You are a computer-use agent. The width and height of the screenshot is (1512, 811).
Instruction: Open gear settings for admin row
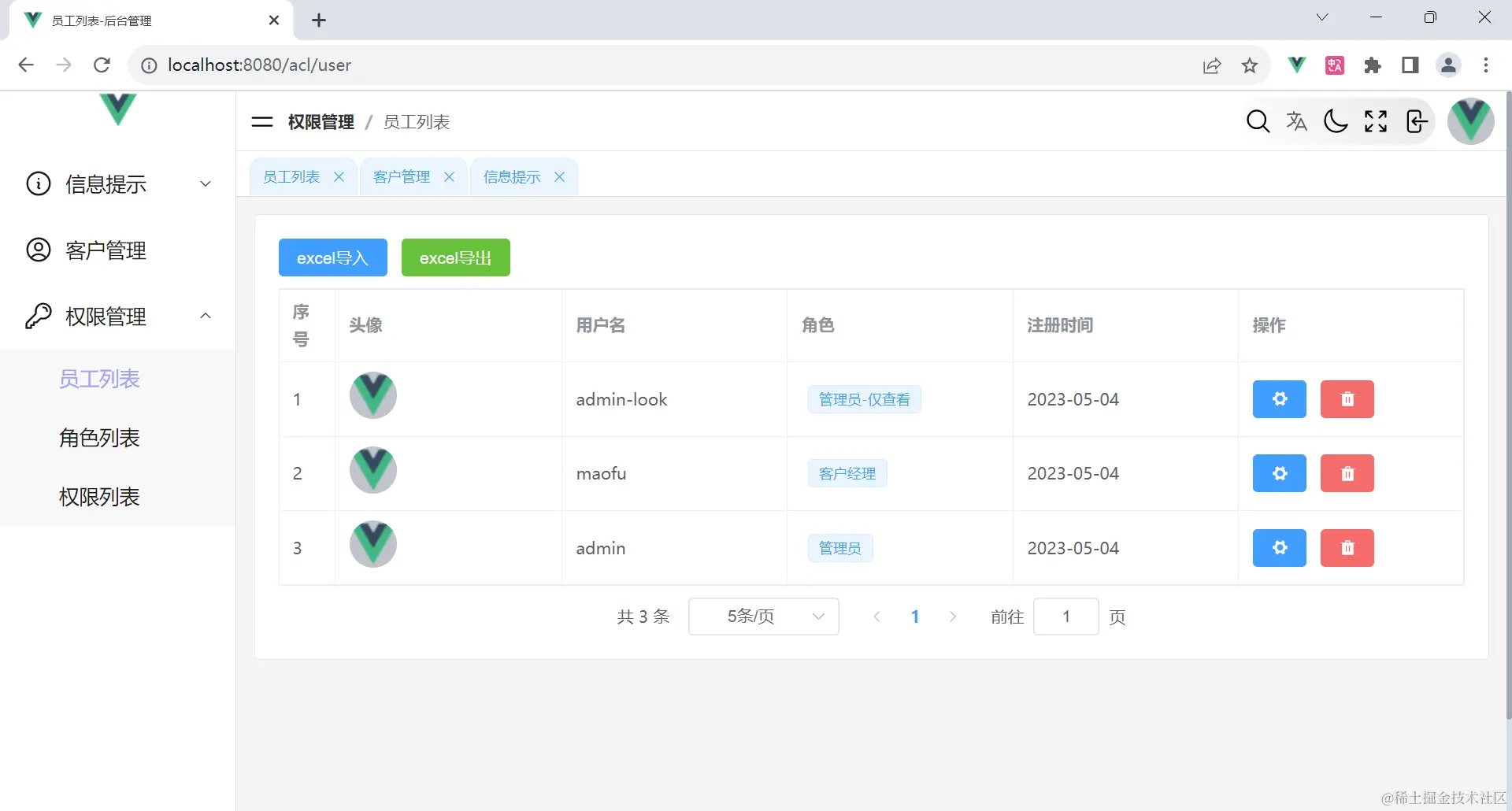[1279, 548]
